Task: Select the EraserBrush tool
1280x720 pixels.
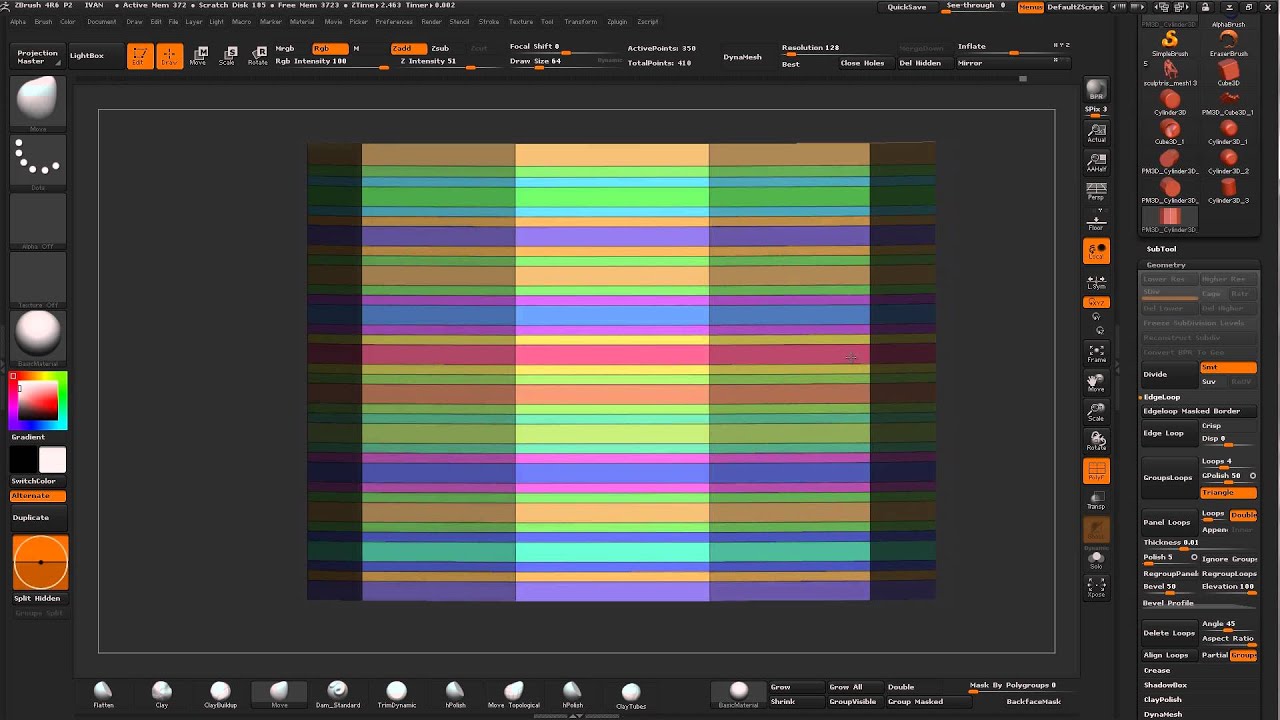Action: [1228, 43]
